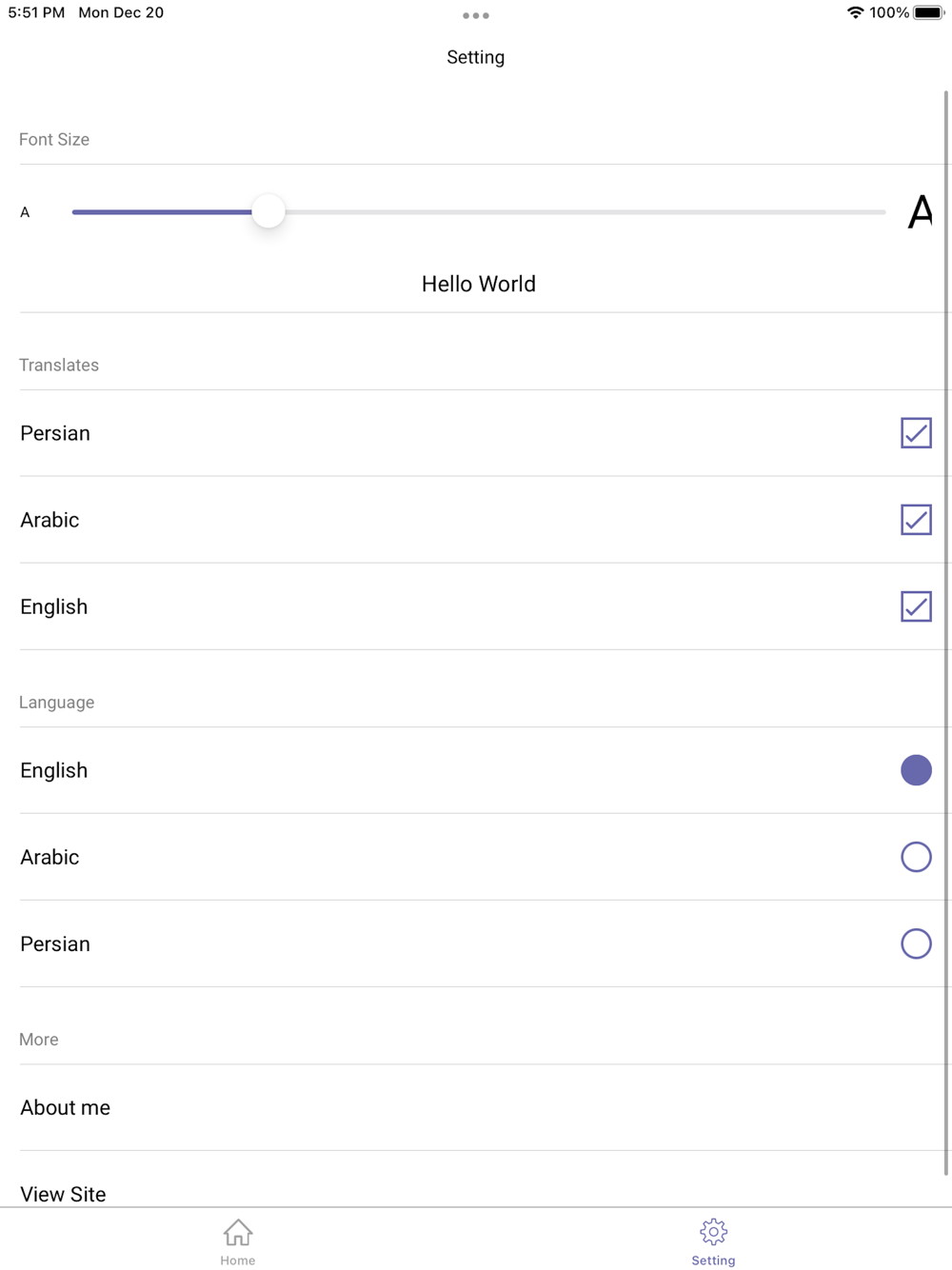
Task: Open the View Site link
Action: (x=63, y=1194)
